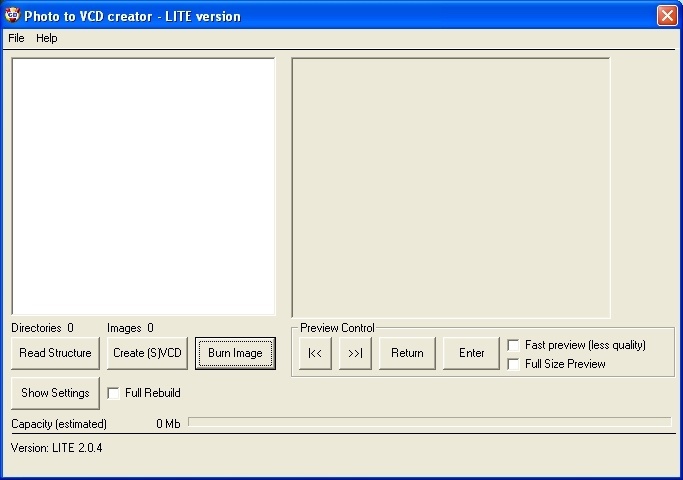Close the Photo to VCD creator window
The height and width of the screenshot is (480, 683).
click(667, 16)
